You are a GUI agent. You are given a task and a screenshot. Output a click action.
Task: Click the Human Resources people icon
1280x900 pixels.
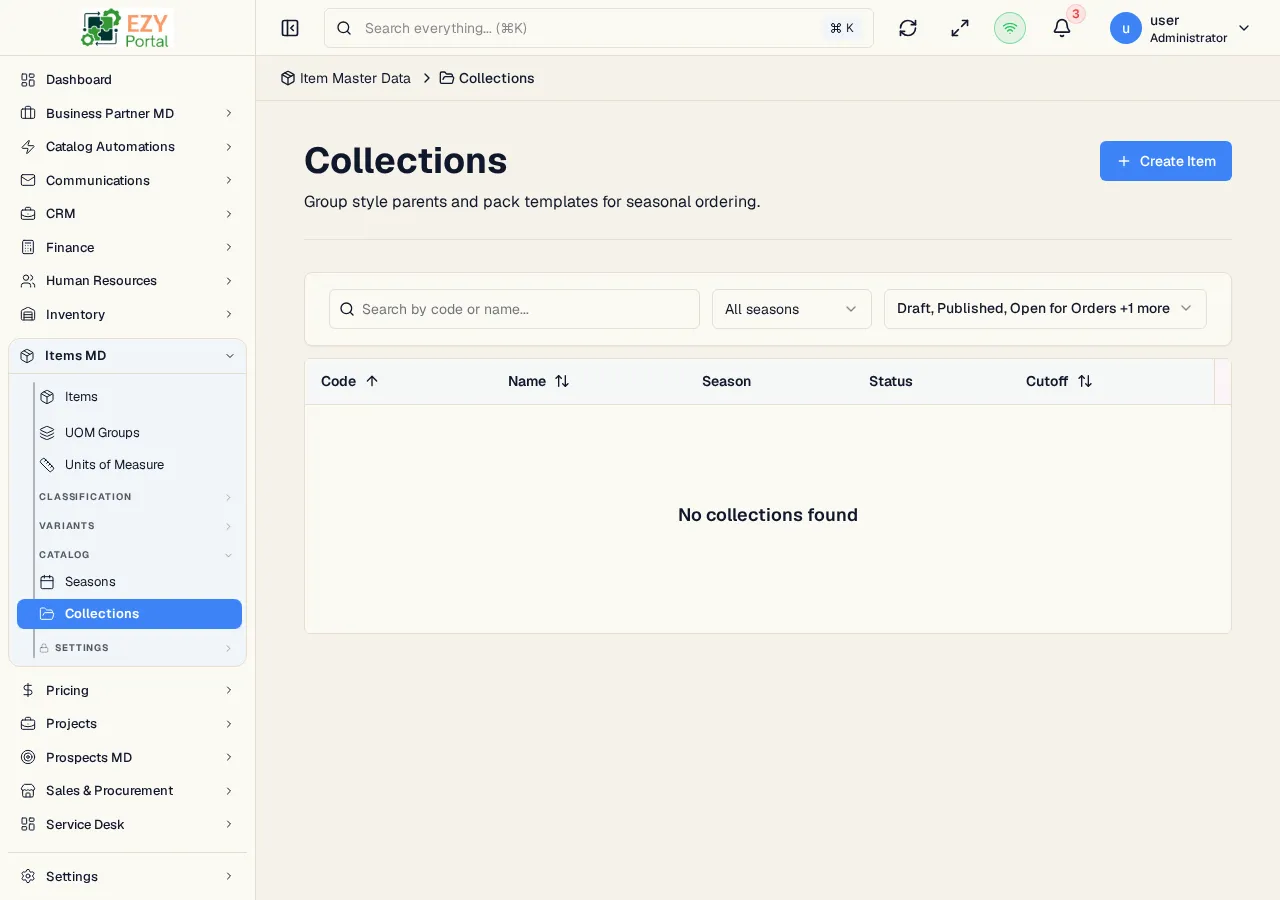tap(28, 281)
